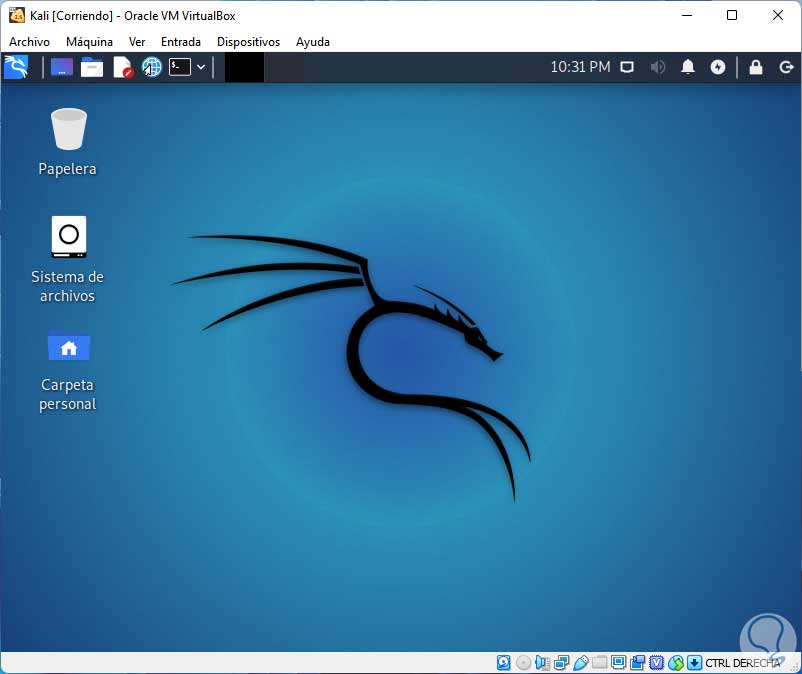Click the keyboard capture arrow icon
The height and width of the screenshot is (674, 802).
click(x=694, y=663)
